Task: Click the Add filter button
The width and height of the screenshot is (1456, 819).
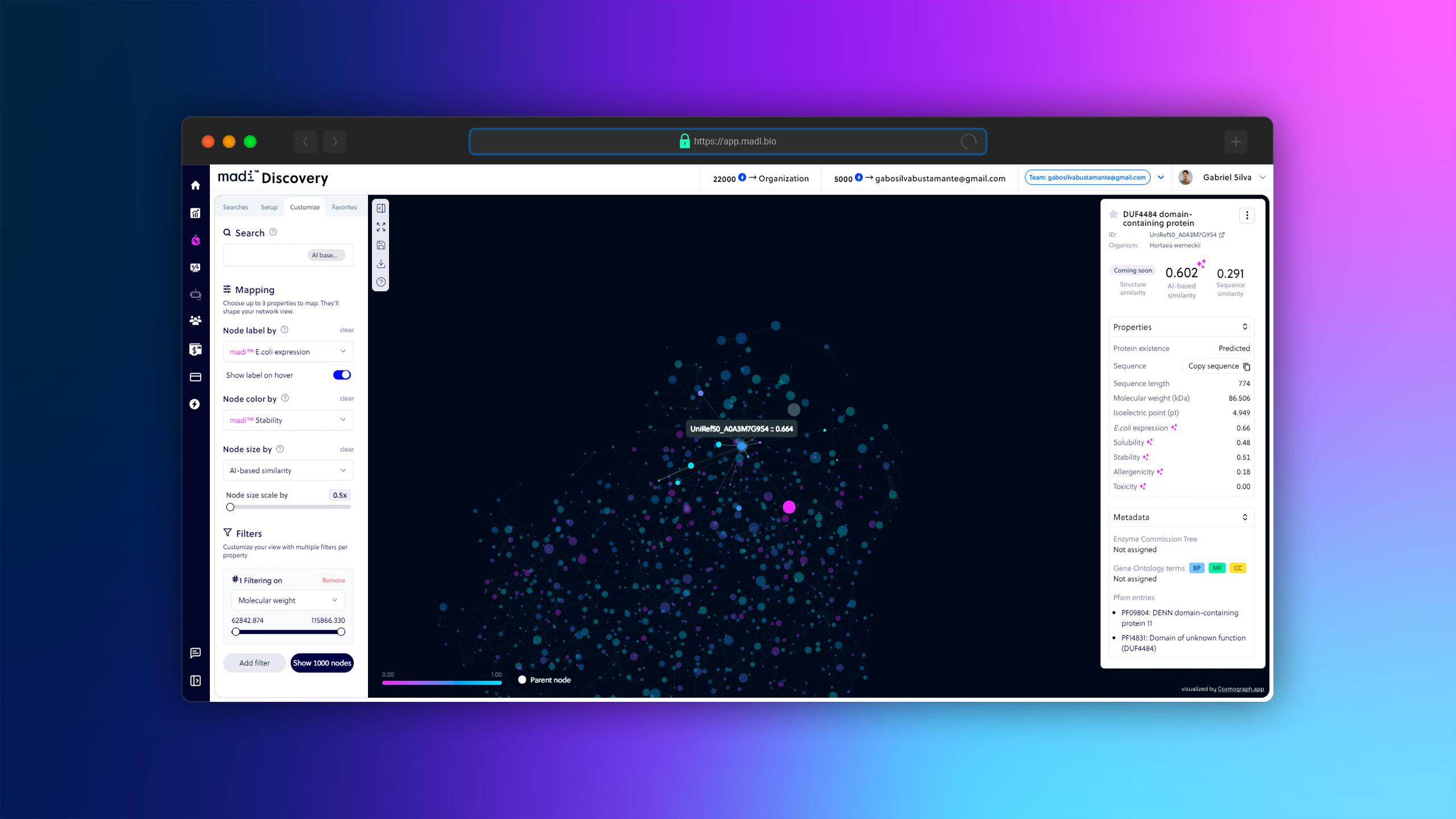Action: pos(254,663)
